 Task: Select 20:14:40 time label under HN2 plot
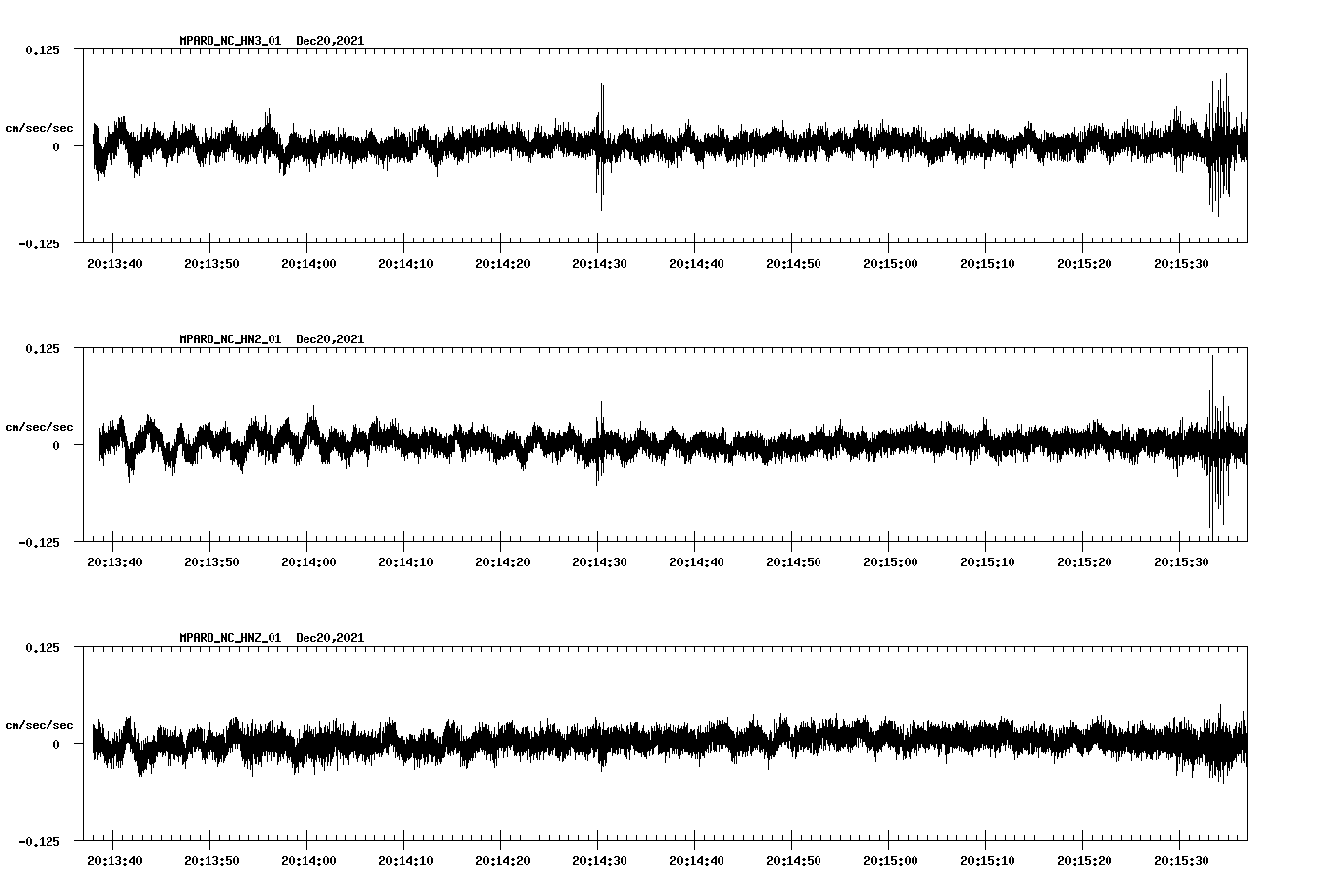[696, 561]
